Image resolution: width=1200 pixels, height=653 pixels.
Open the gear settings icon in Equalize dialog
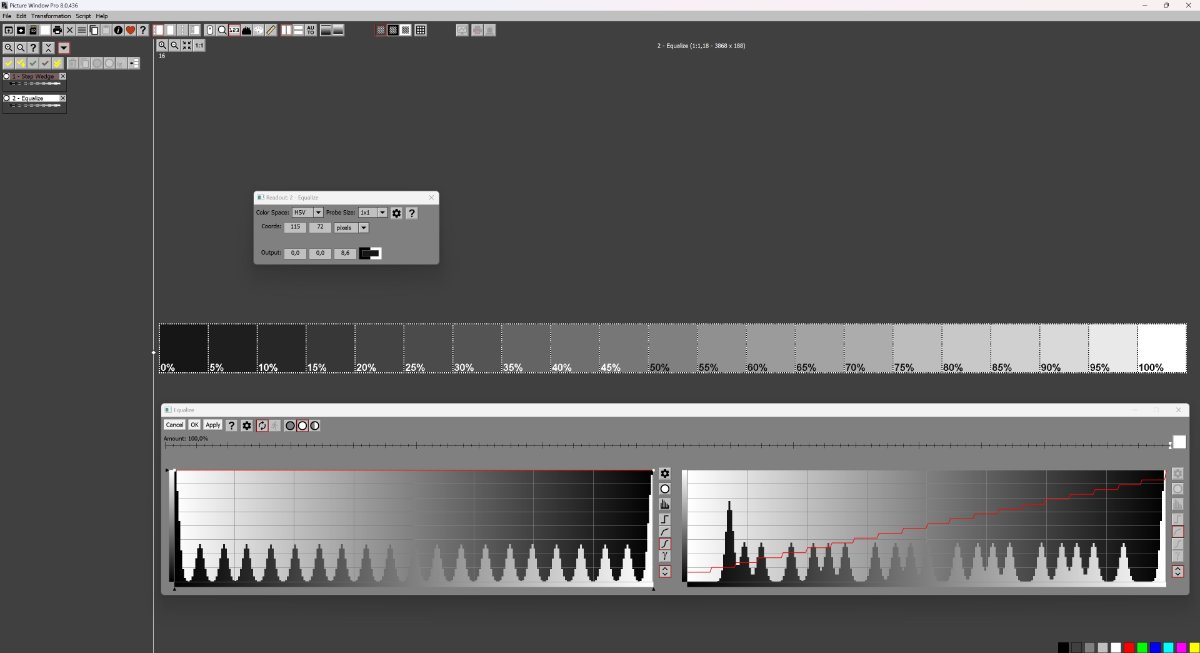pyautogui.click(x=247, y=425)
